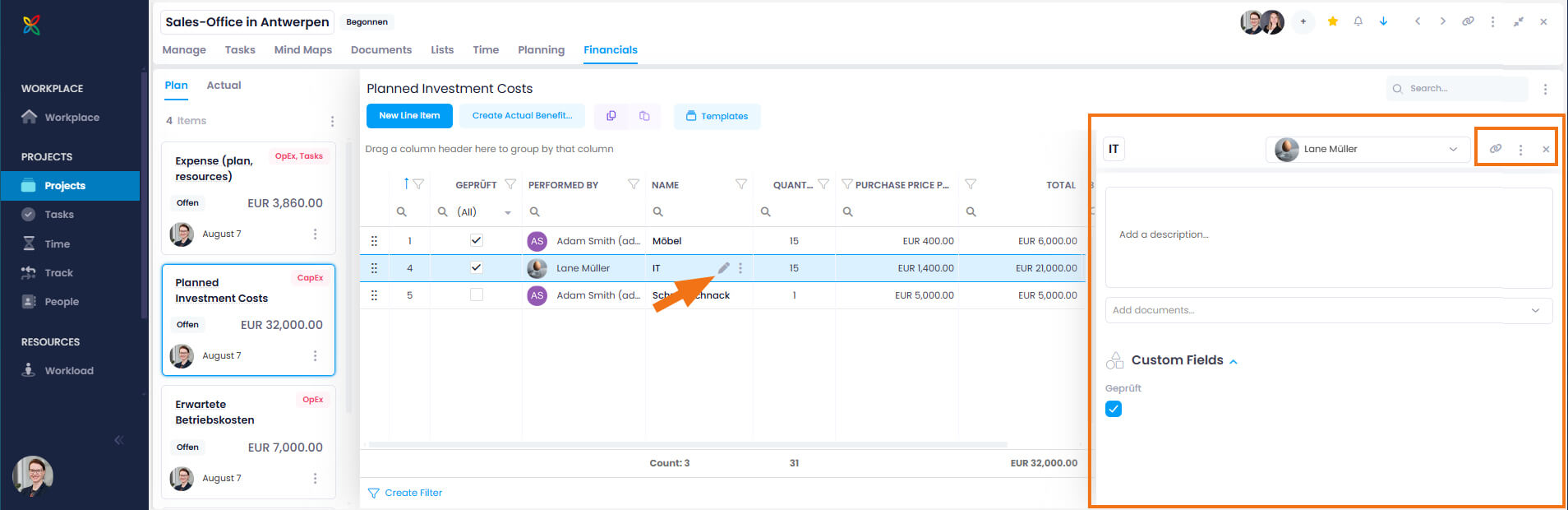This screenshot has width=1568, height=510.
Task: Close the IT detail side panel
Action: coord(1546,150)
